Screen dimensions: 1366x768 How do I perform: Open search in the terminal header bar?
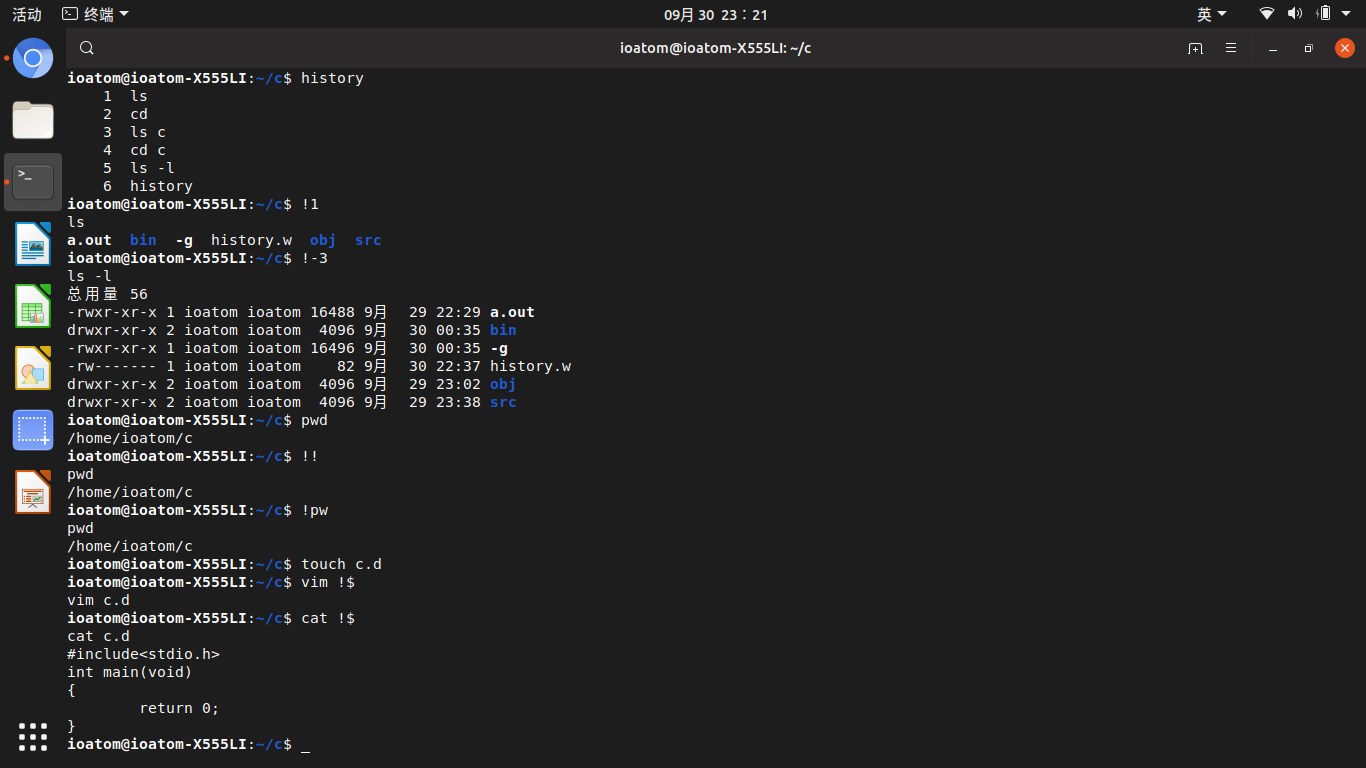click(x=87, y=48)
